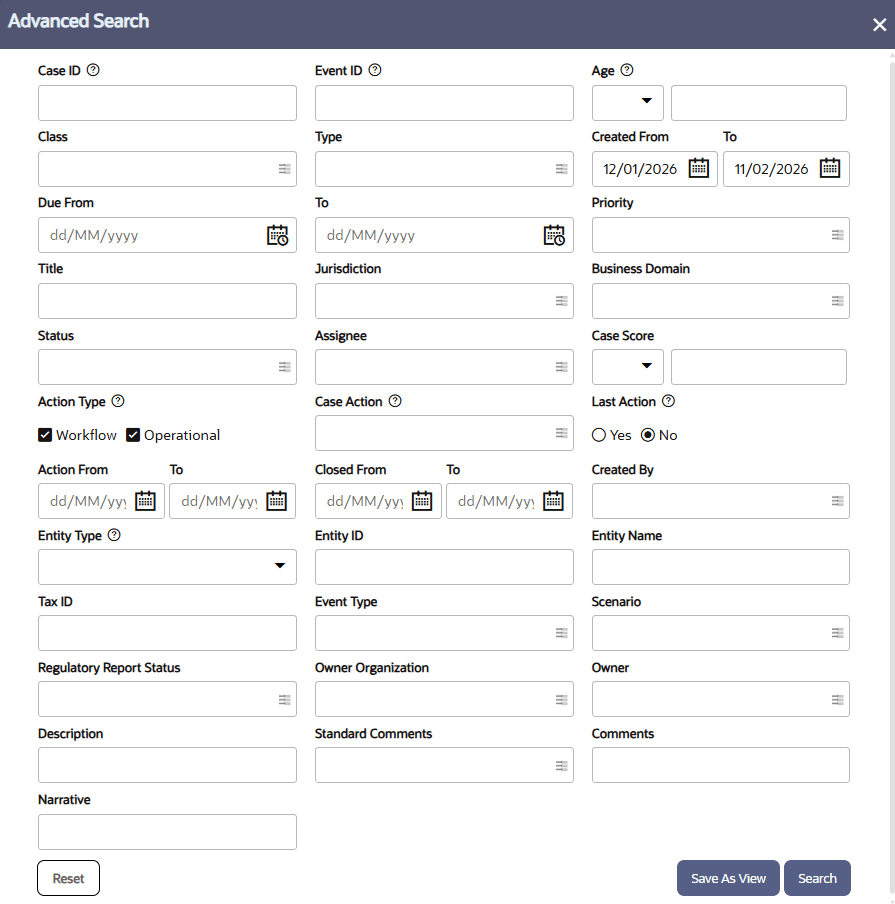Close the Advanced Search dialog

click(x=879, y=25)
